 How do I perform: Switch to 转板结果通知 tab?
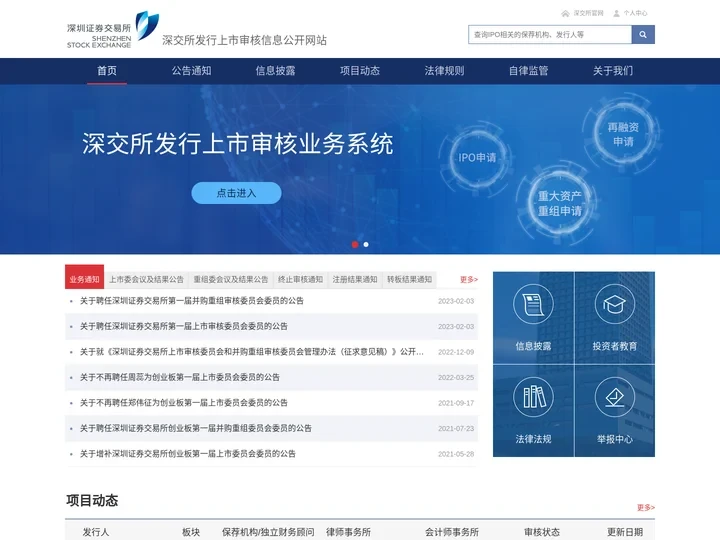(410, 279)
